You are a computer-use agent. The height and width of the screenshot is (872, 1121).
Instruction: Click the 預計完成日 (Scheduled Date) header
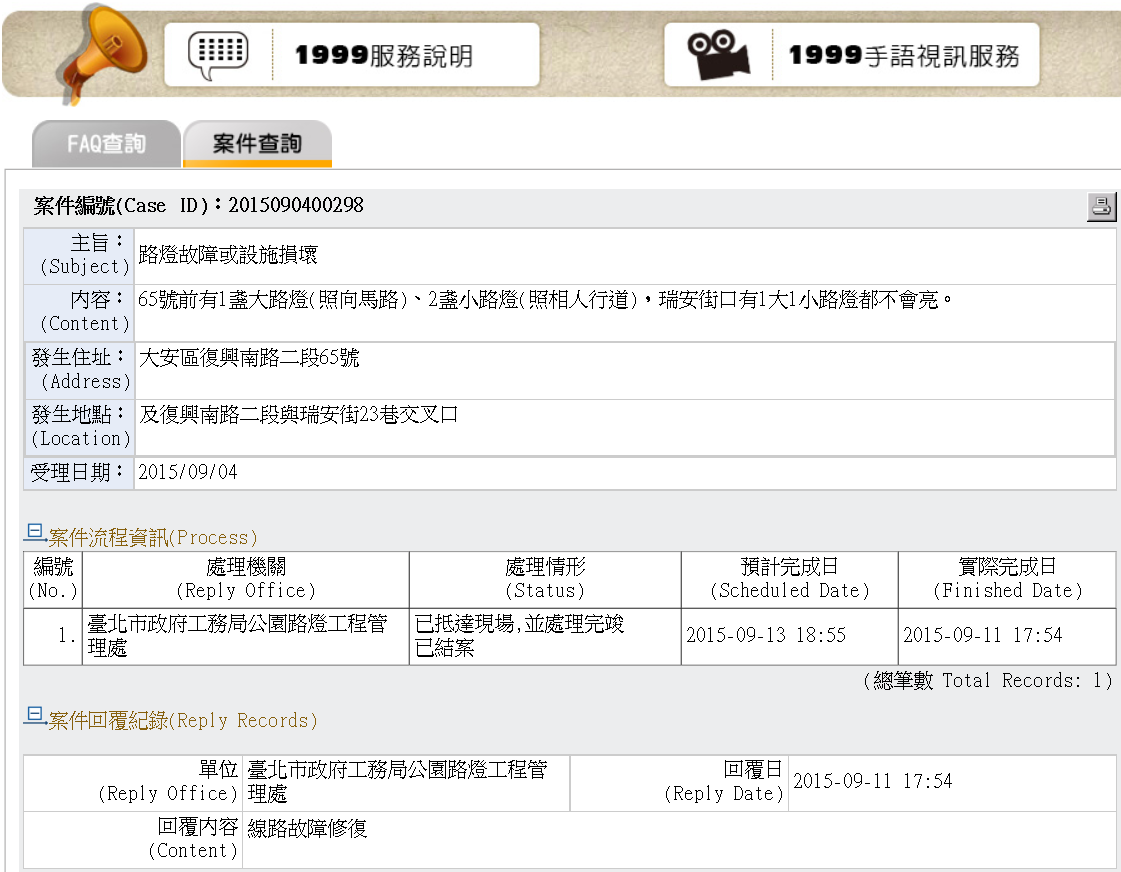click(790, 579)
